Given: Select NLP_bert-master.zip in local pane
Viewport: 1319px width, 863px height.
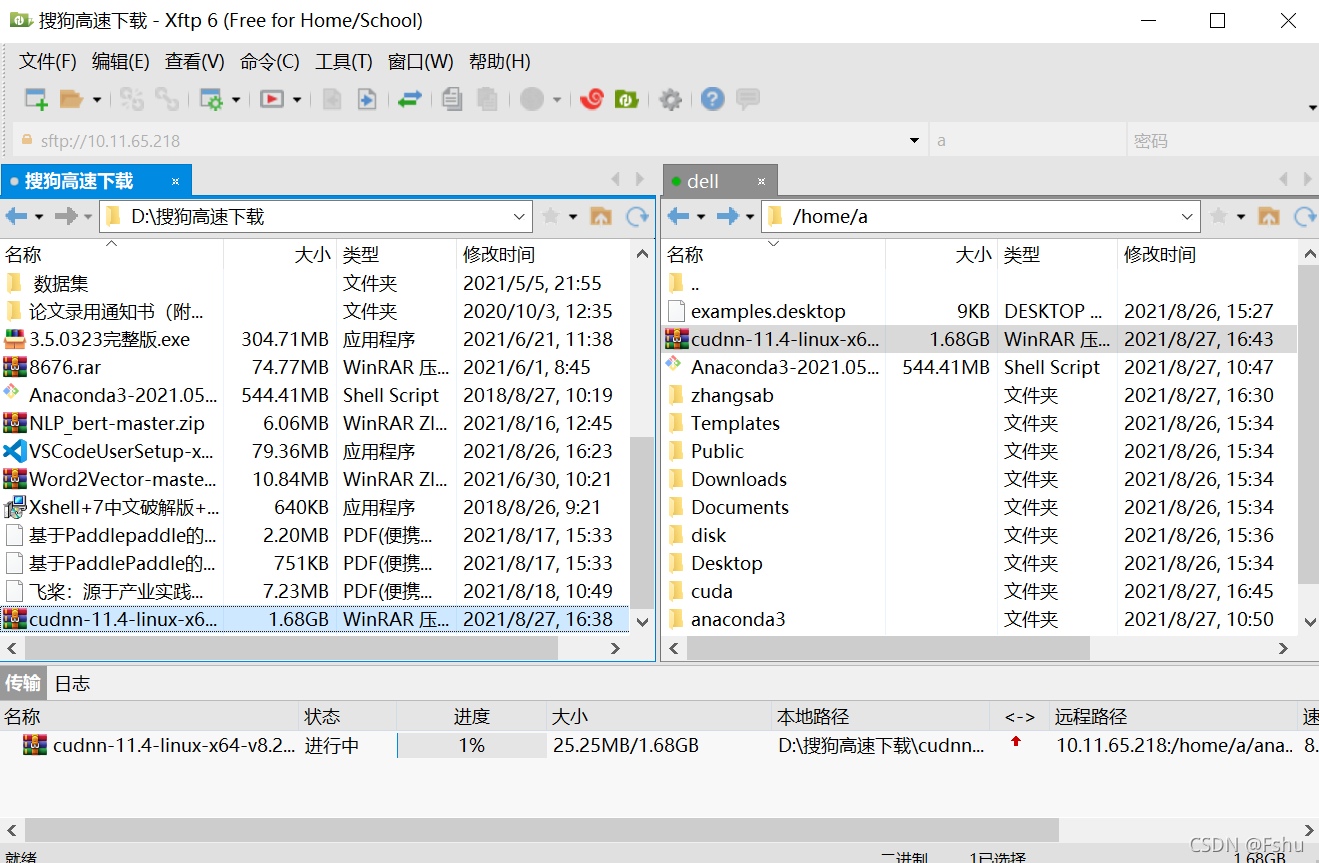Looking at the screenshot, I should click(315, 423).
